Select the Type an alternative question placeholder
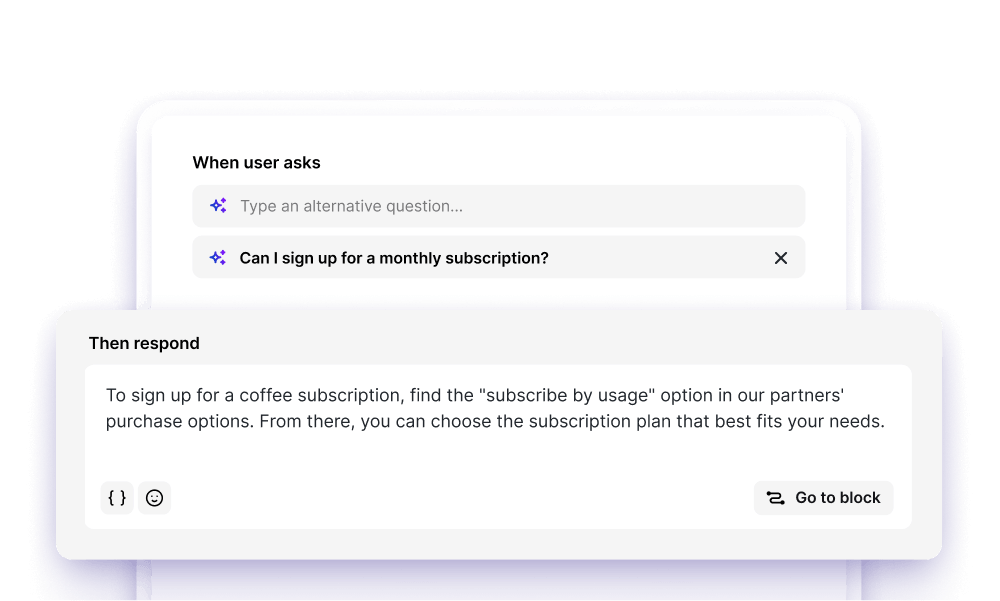 pyautogui.click(x=351, y=206)
